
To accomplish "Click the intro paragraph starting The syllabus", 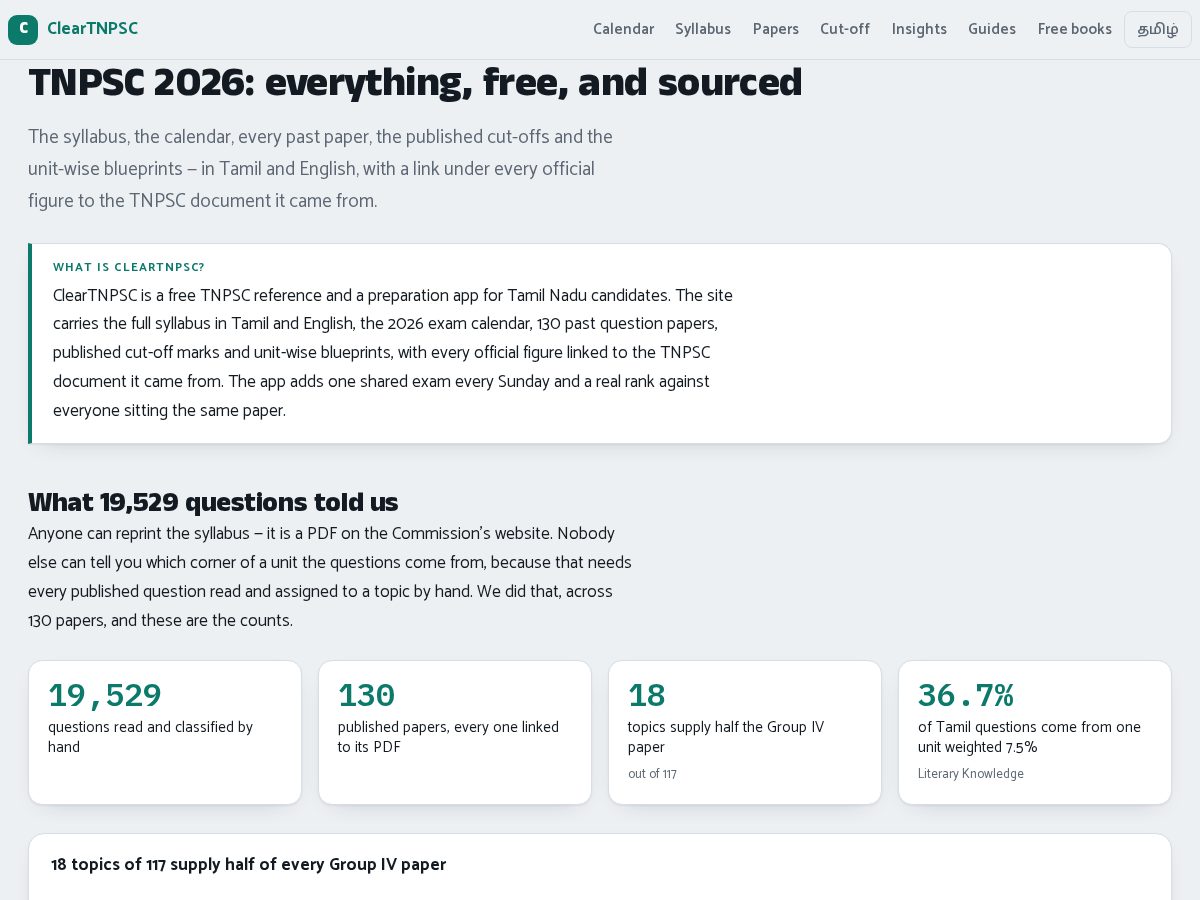I will tap(320, 168).
